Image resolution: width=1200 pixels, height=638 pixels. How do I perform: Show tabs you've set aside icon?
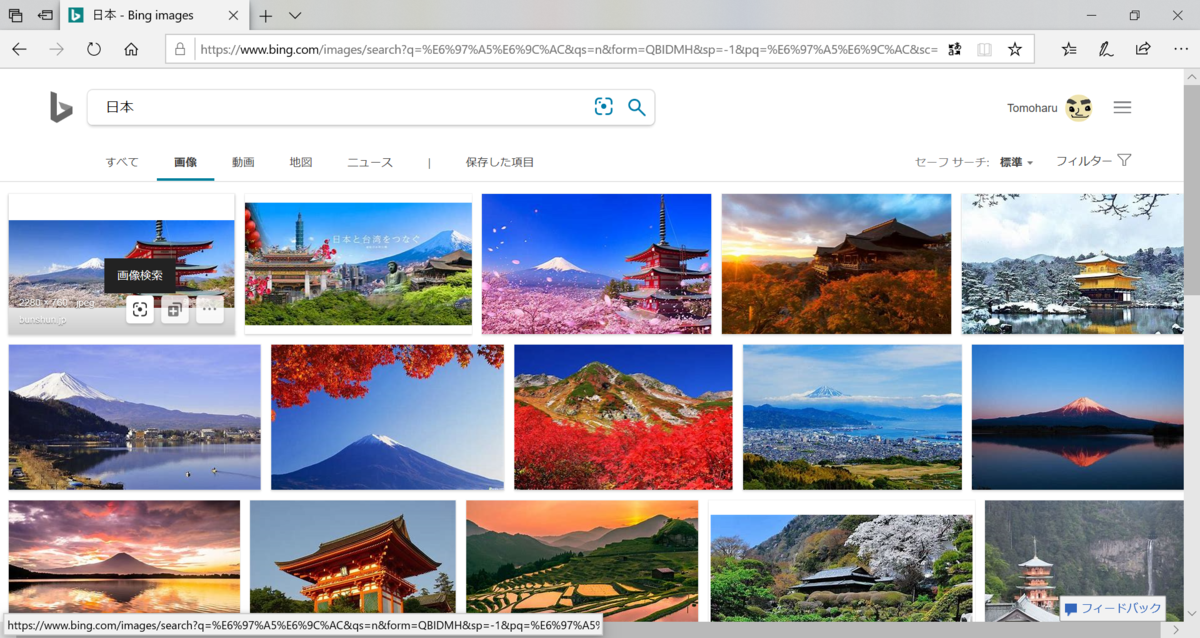pyautogui.click(x=15, y=16)
